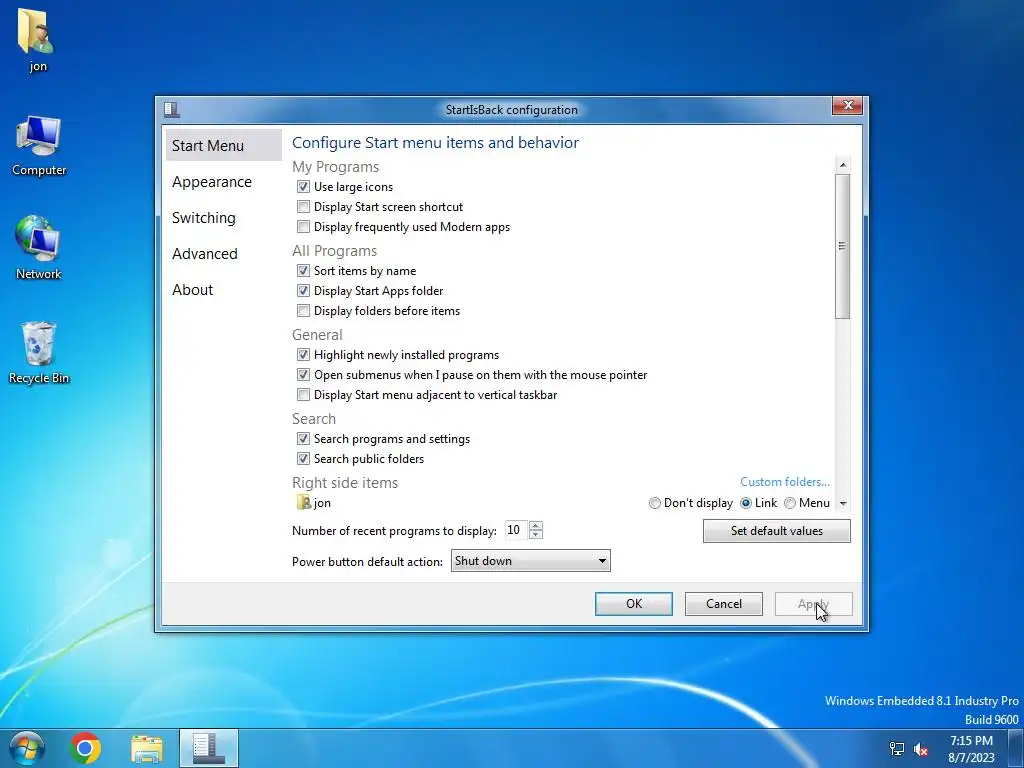Enable Display folders before items
Screen dimensions: 1024x768
(x=303, y=310)
